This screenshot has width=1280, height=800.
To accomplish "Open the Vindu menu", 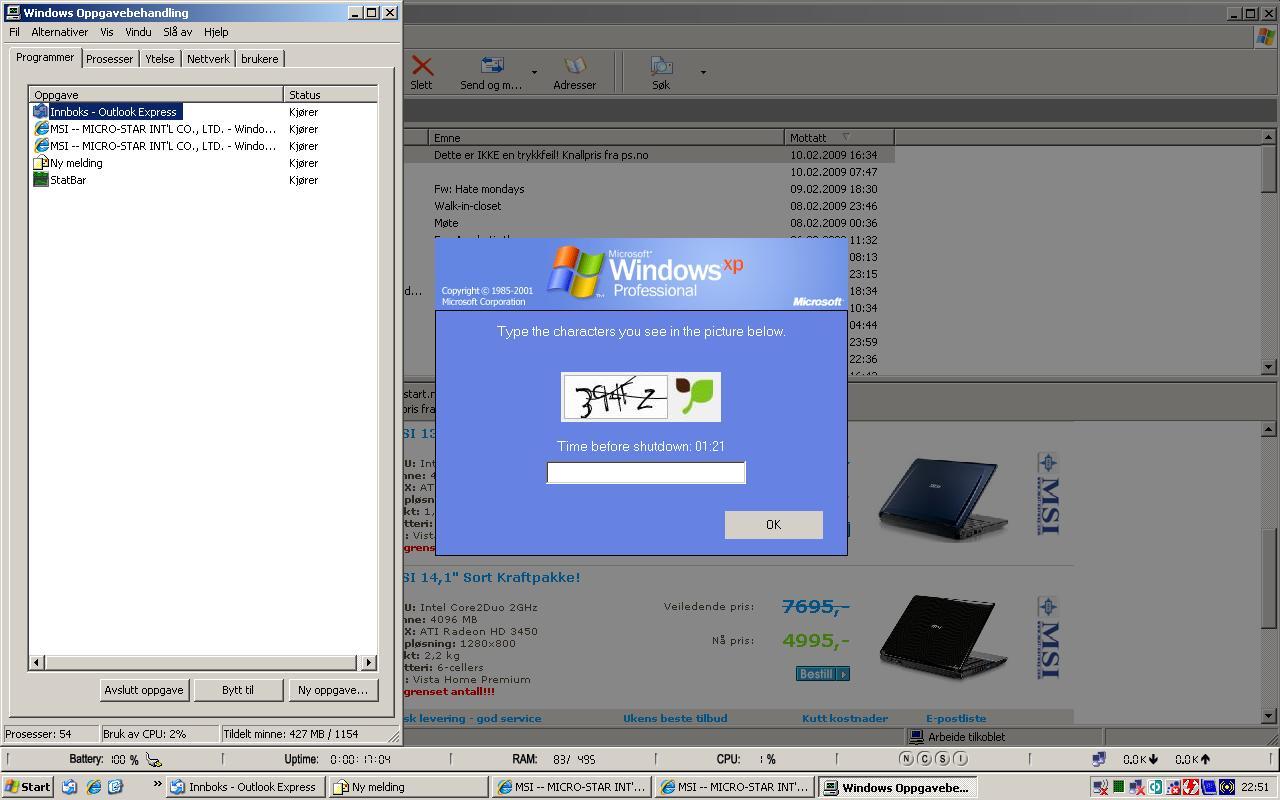I will [138, 32].
